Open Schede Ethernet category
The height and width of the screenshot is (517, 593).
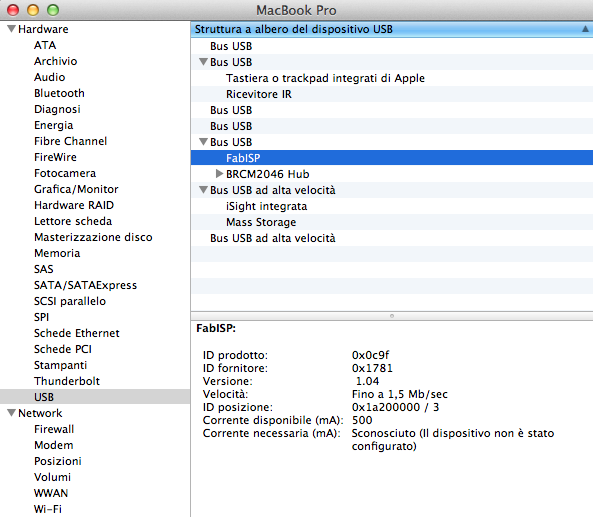77,333
